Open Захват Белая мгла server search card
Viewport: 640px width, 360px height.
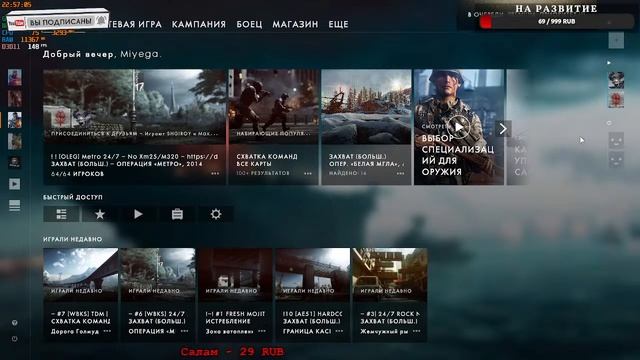tap(366, 127)
